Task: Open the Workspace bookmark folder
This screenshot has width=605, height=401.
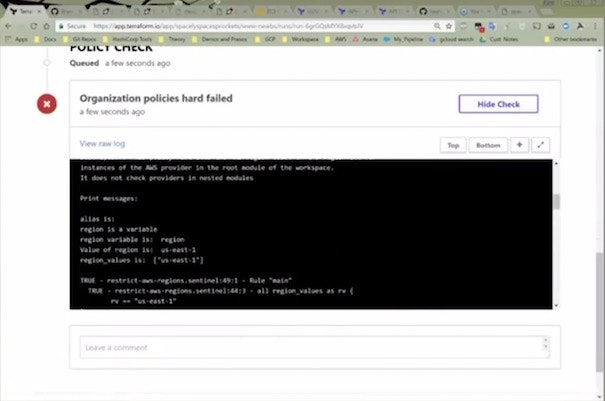Action: [x=301, y=39]
